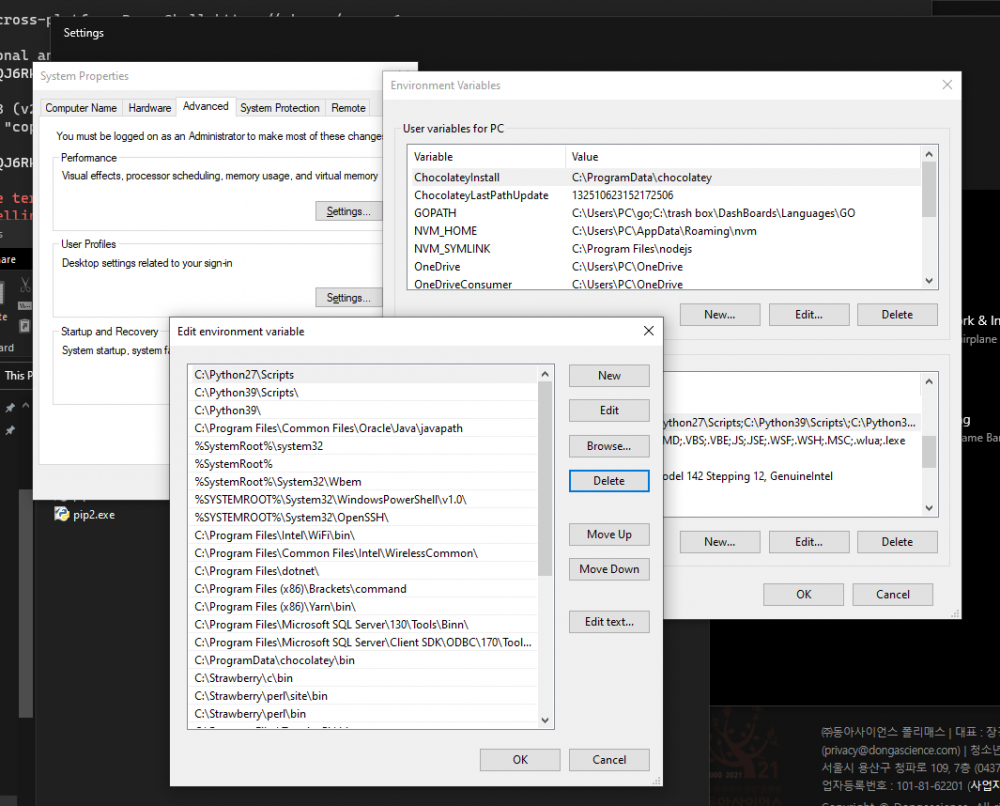Click Delete under User variables for PC
The image size is (1000, 806).
click(x=897, y=314)
